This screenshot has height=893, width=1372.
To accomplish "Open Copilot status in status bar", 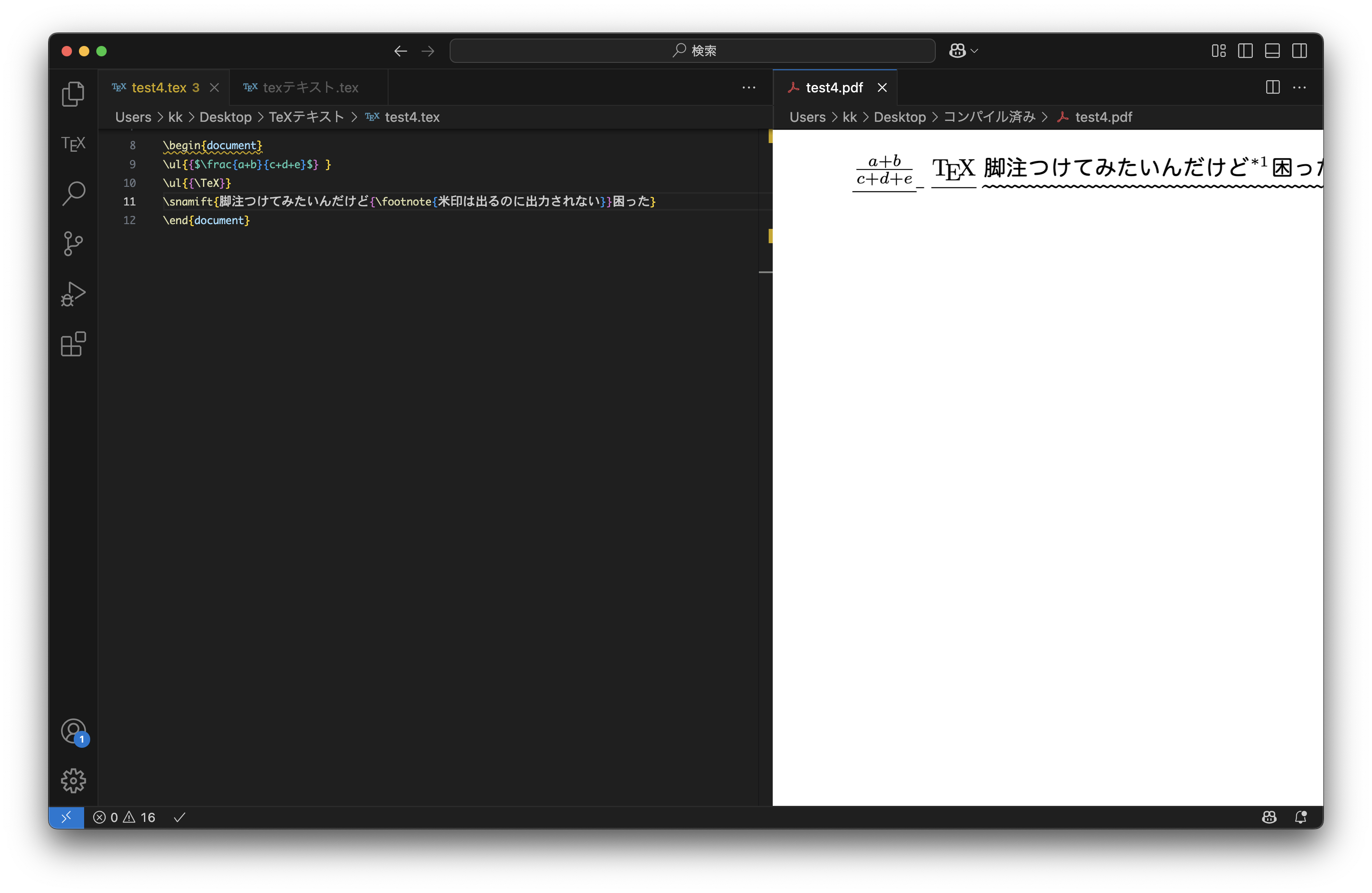I will click(1269, 817).
